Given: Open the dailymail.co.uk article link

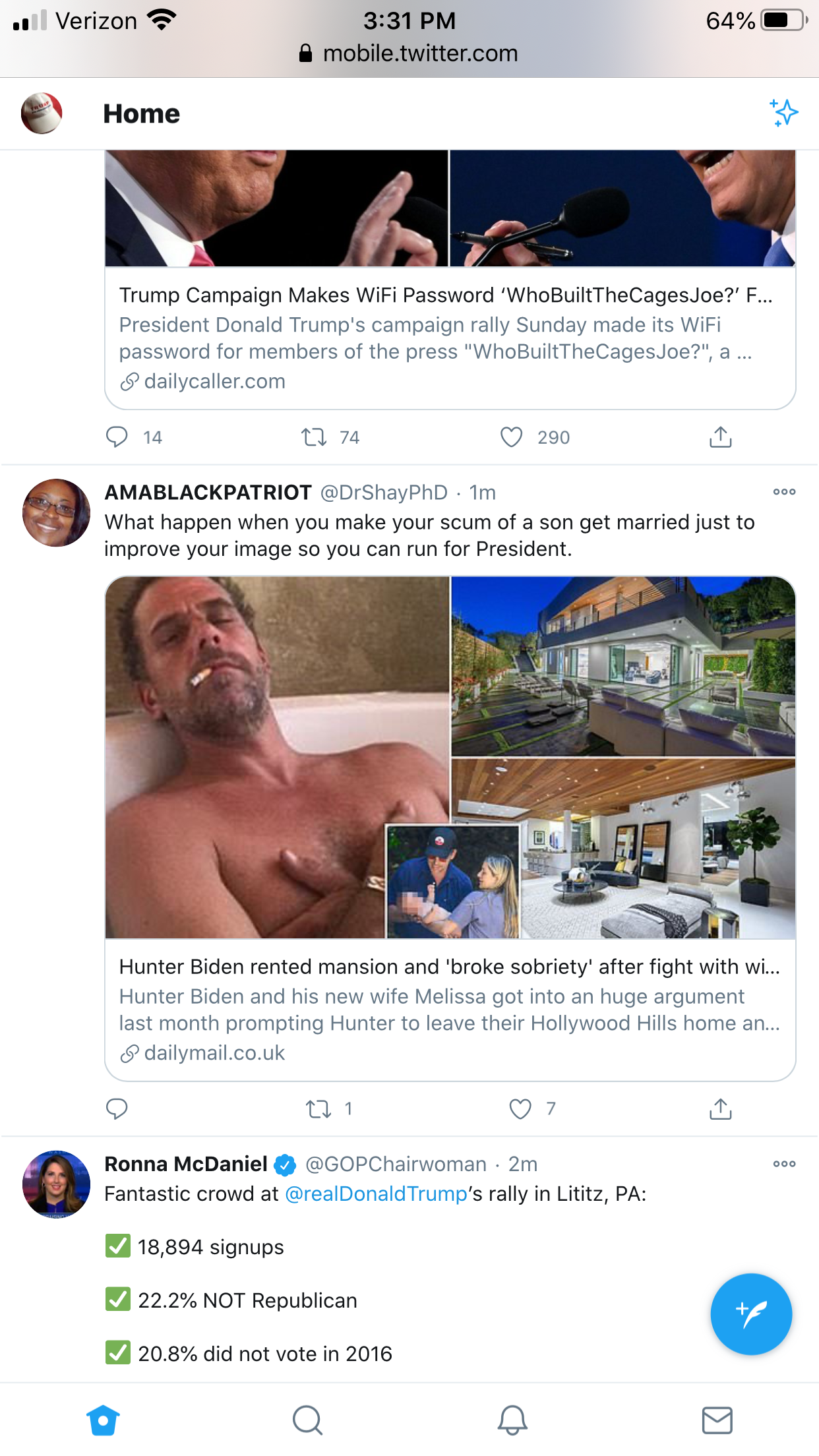Looking at the screenshot, I should coord(450,1009).
